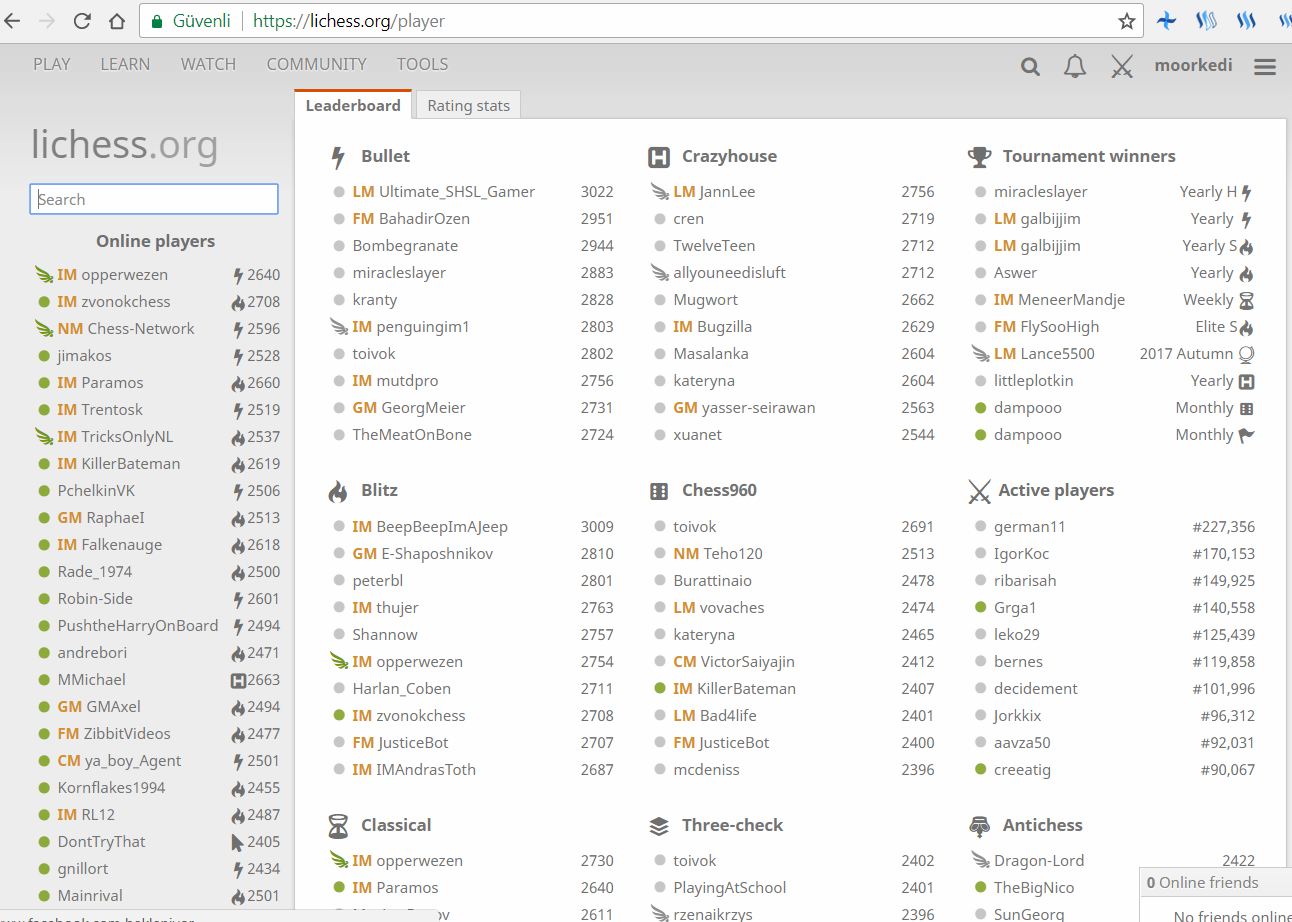Go back using the browser back arrow
Screen dimensions: 1292x922
(13, 21)
